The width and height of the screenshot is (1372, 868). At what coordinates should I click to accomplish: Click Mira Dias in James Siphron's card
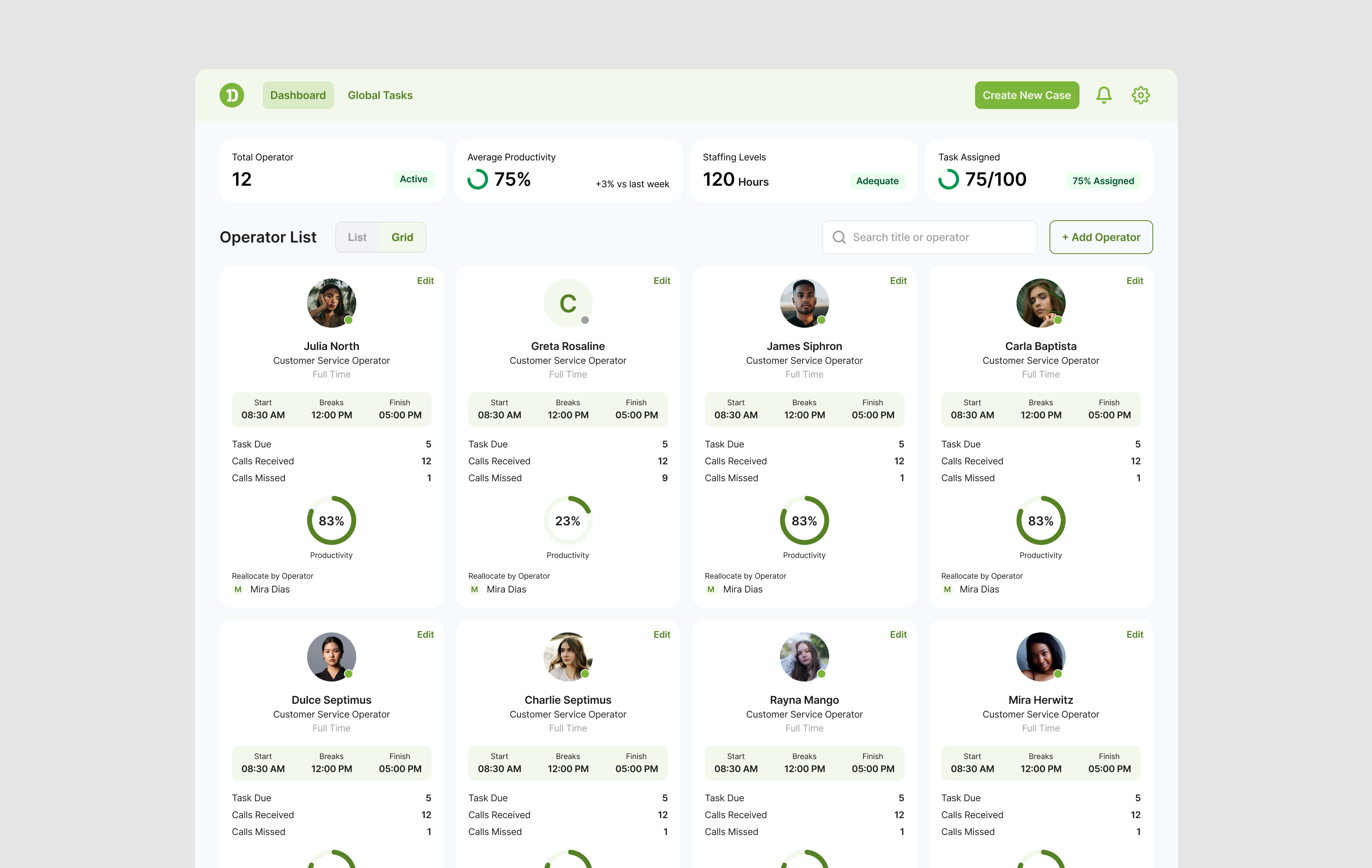coord(742,589)
